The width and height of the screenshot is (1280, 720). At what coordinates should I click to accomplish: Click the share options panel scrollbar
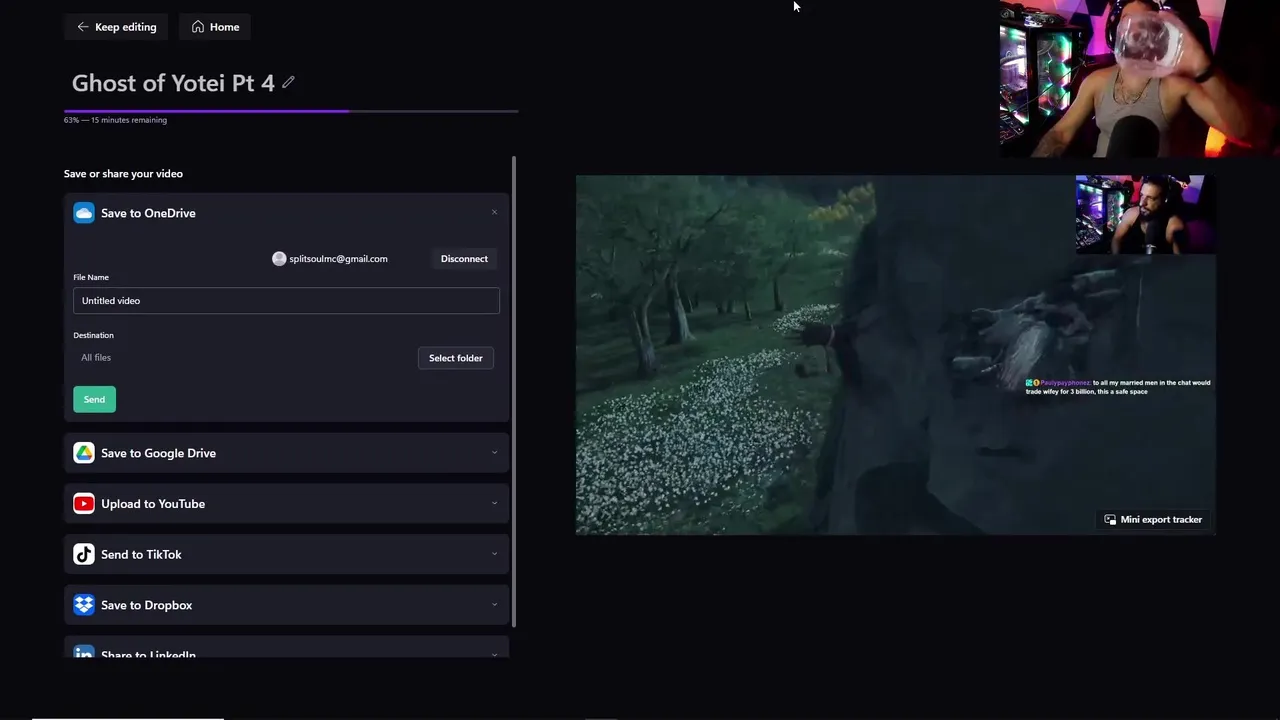[x=514, y=392]
